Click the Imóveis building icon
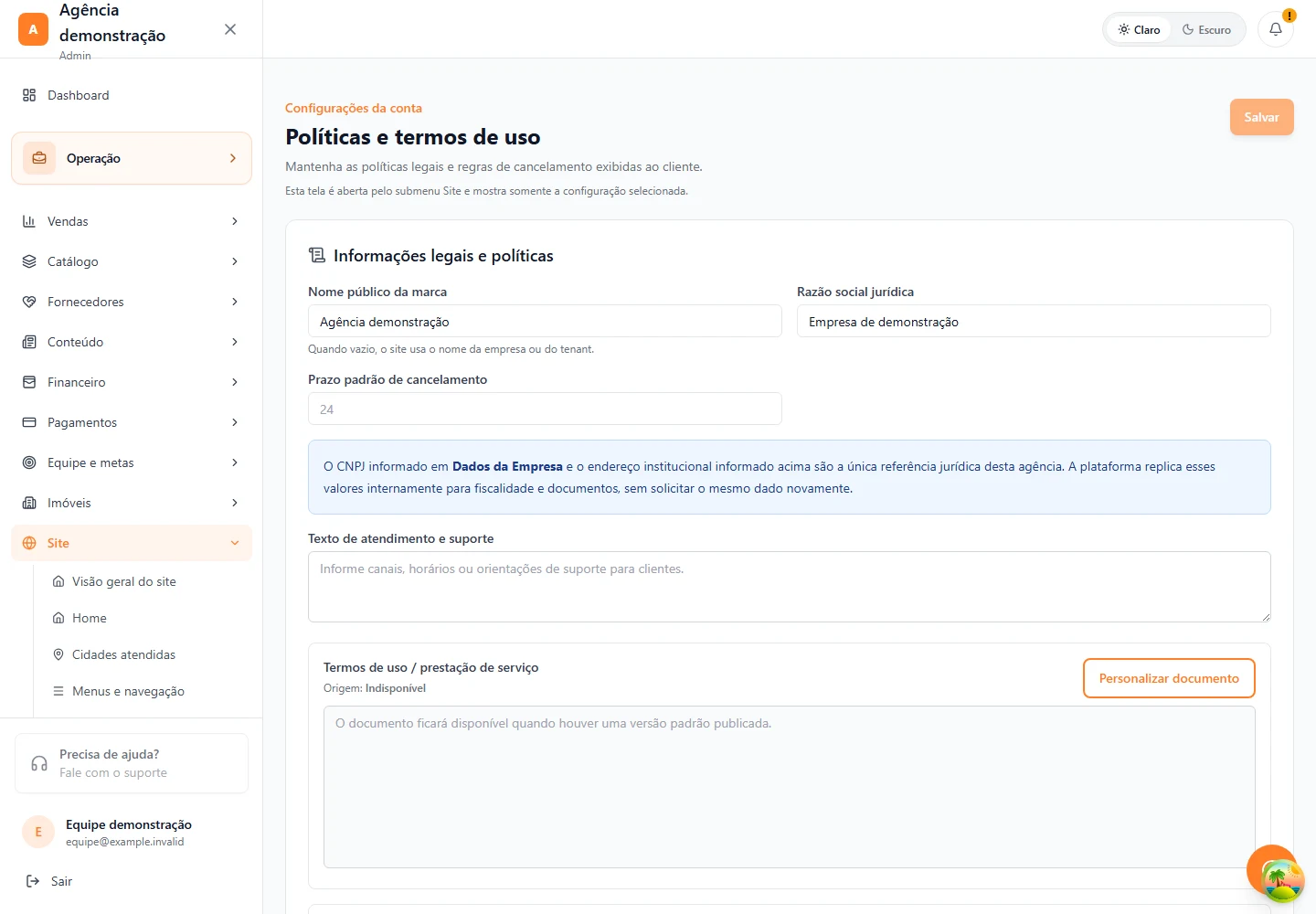Viewport: 1316px width, 914px height. tap(29, 503)
